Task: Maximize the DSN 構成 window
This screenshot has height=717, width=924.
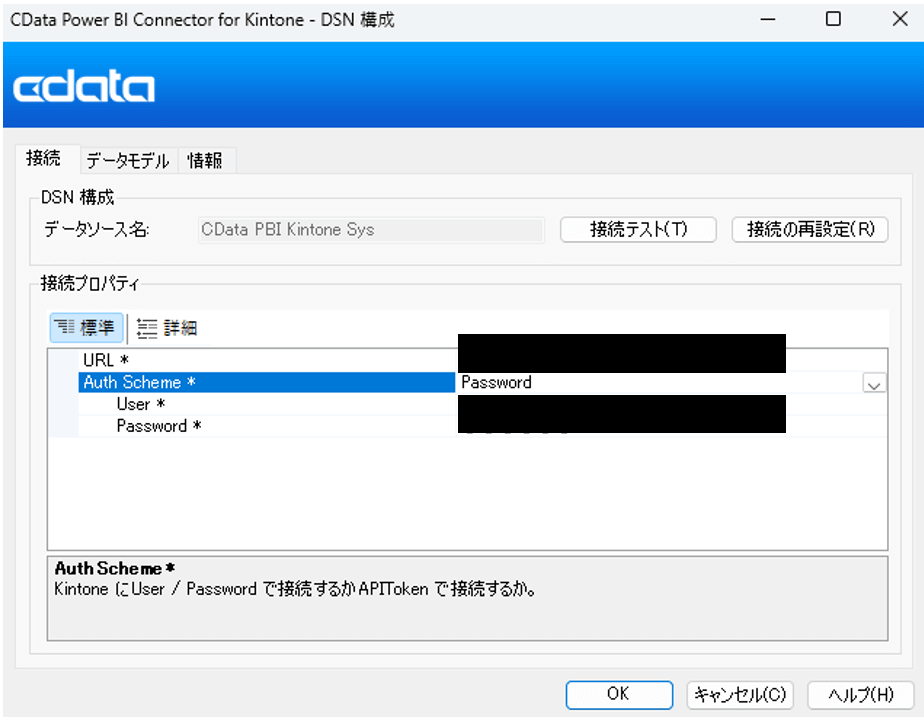Action: pos(833,19)
